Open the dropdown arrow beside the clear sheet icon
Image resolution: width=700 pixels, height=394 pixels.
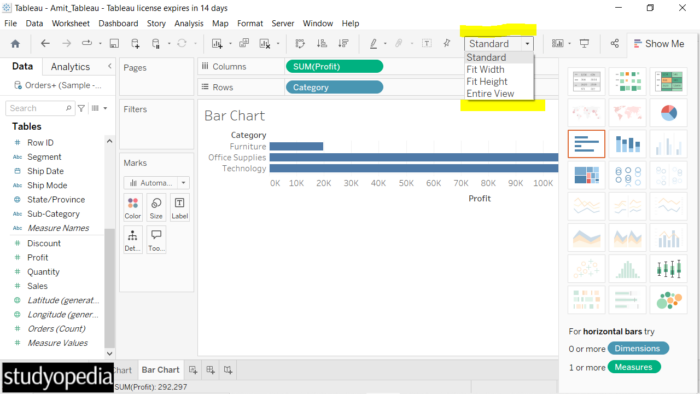coord(278,44)
